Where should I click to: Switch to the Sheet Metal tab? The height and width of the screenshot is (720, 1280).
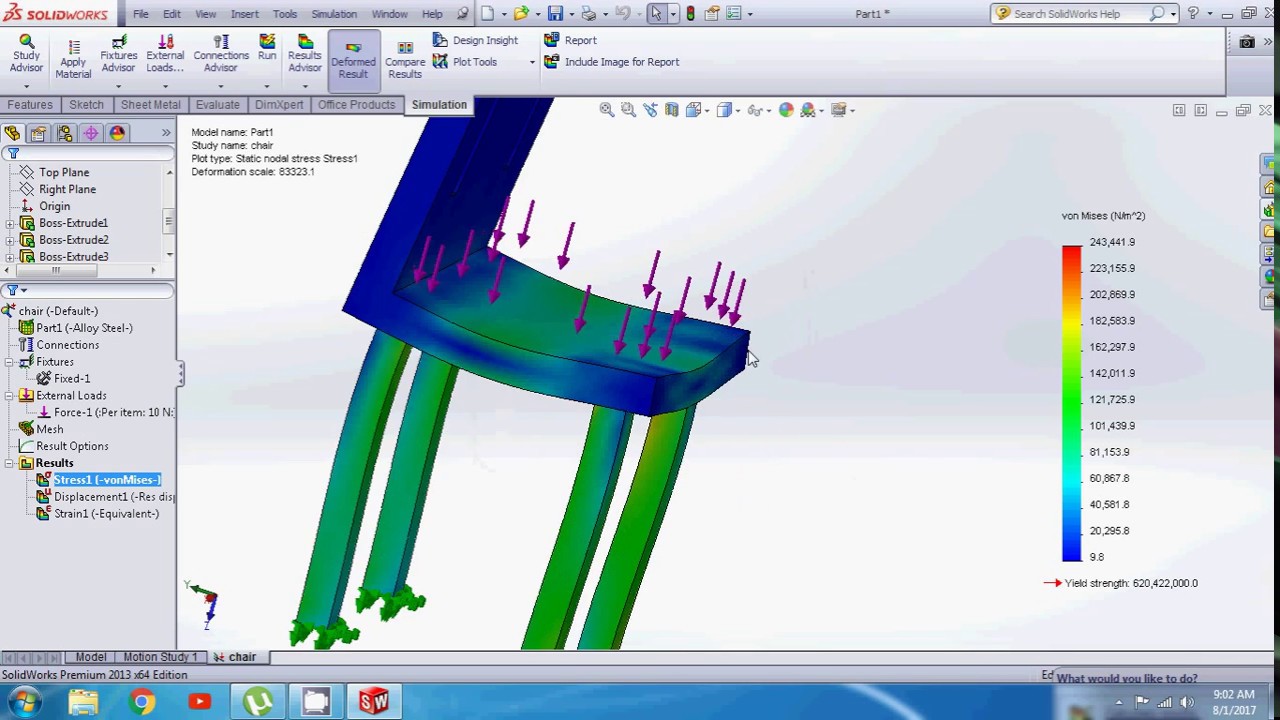click(151, 105)
